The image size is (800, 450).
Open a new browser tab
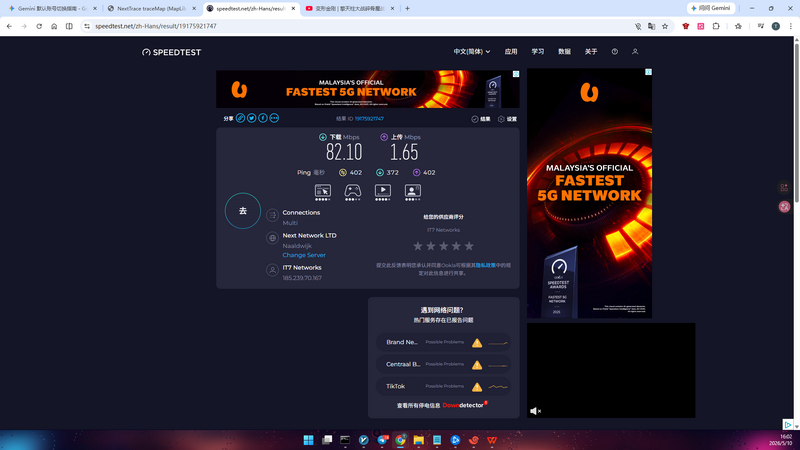tap(407, 8)
